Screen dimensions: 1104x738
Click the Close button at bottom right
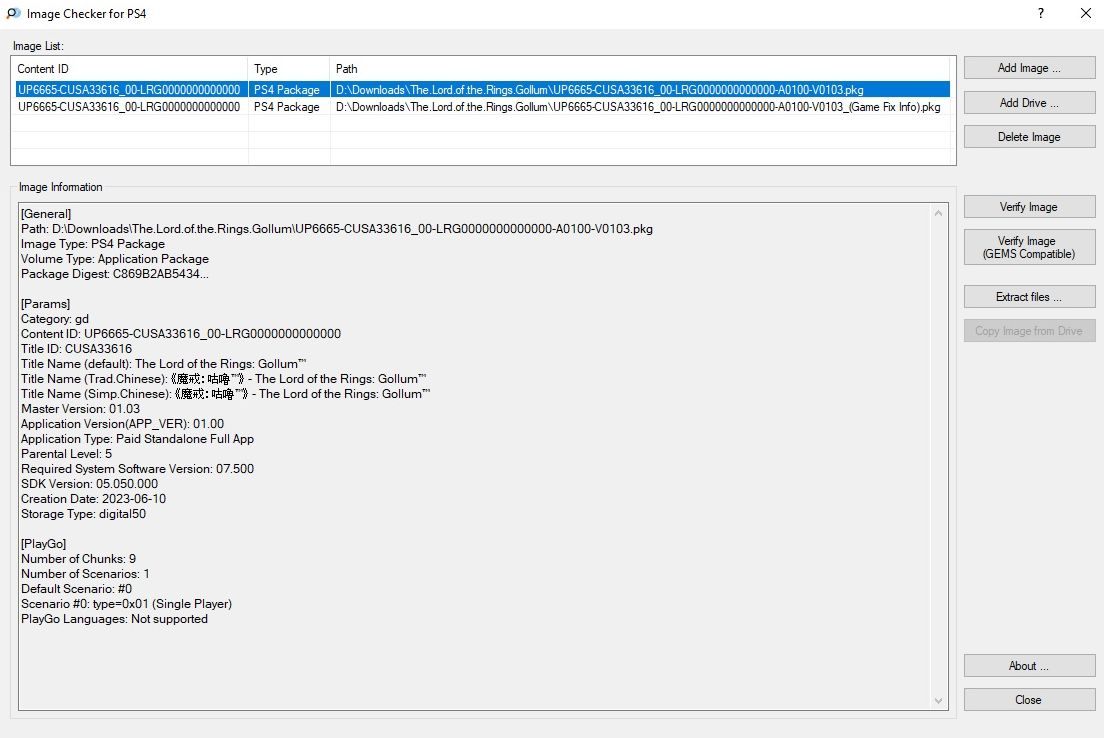(x=1029, y=700)
